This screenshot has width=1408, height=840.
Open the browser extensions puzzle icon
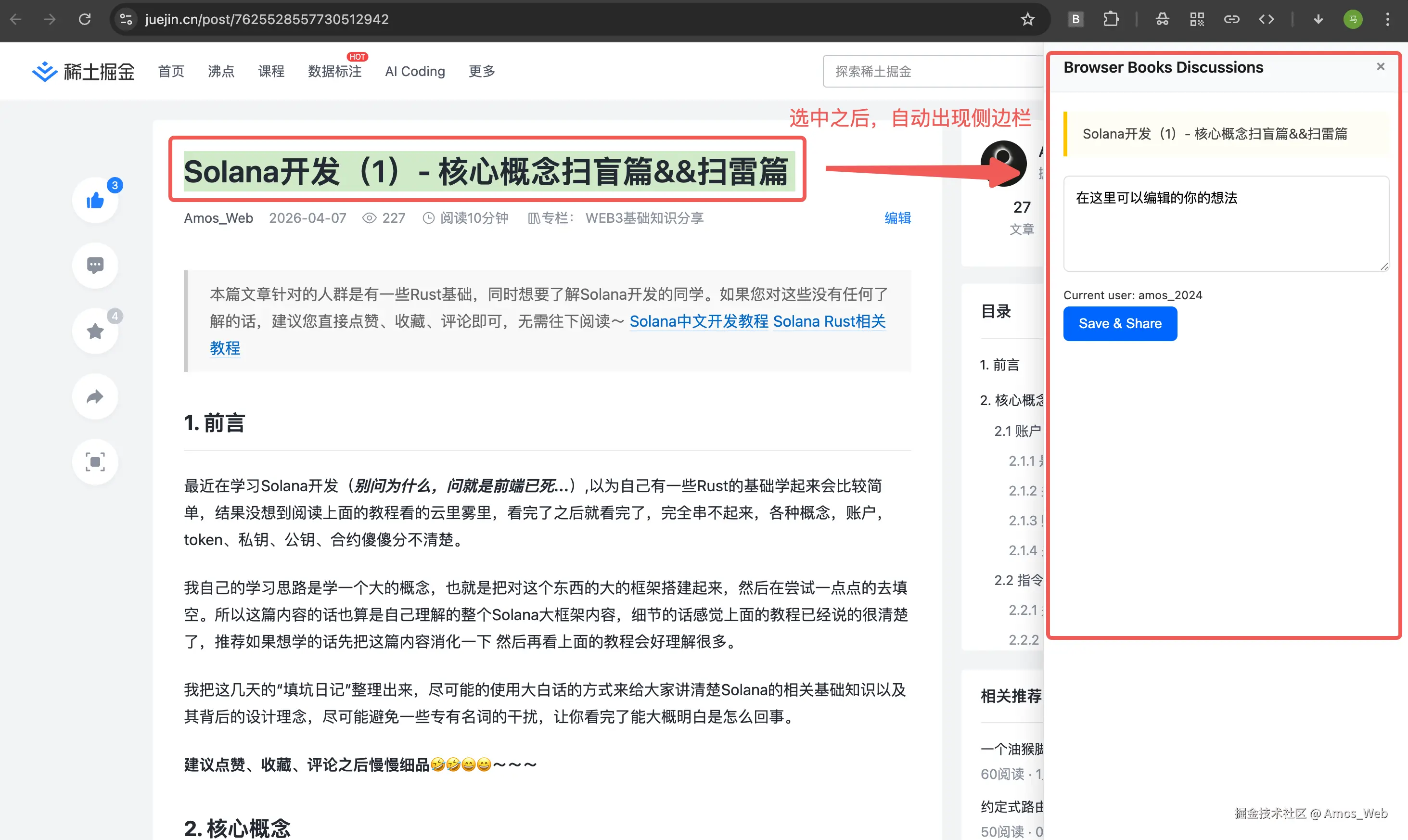coord(1111,19)
